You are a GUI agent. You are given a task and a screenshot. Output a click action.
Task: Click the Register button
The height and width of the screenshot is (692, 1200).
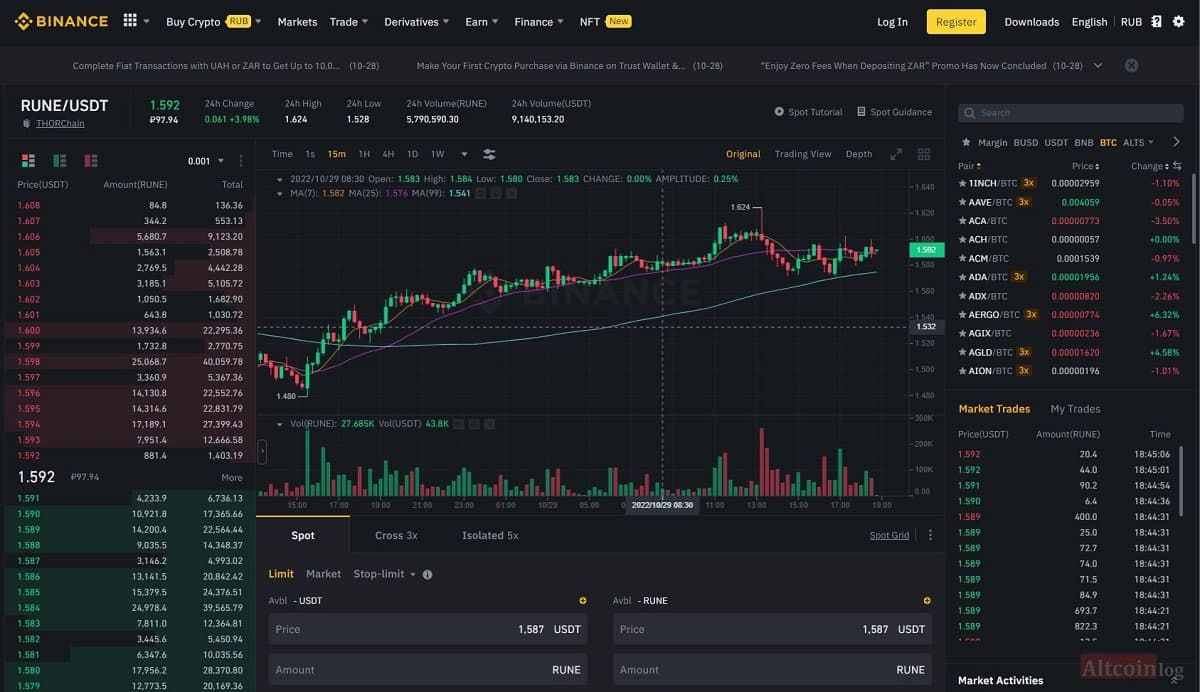pyautogui.click(x=956, y=21)
